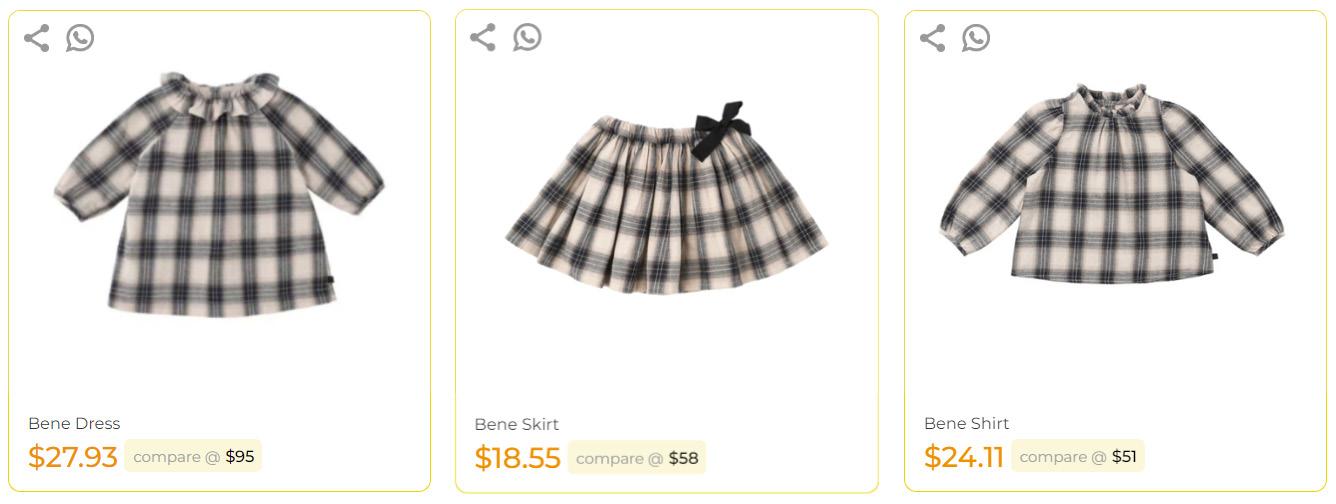This screenshot has height=504, width=1336.
Task: Click share icon on Bene Skirt card
Action: coord(483,38)
